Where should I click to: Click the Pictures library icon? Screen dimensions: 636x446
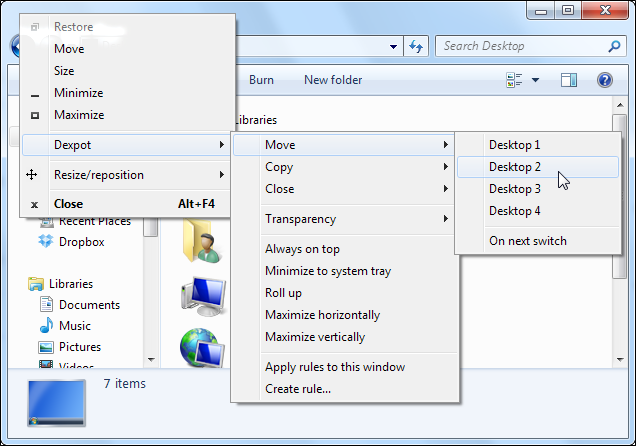click(46, 347)
